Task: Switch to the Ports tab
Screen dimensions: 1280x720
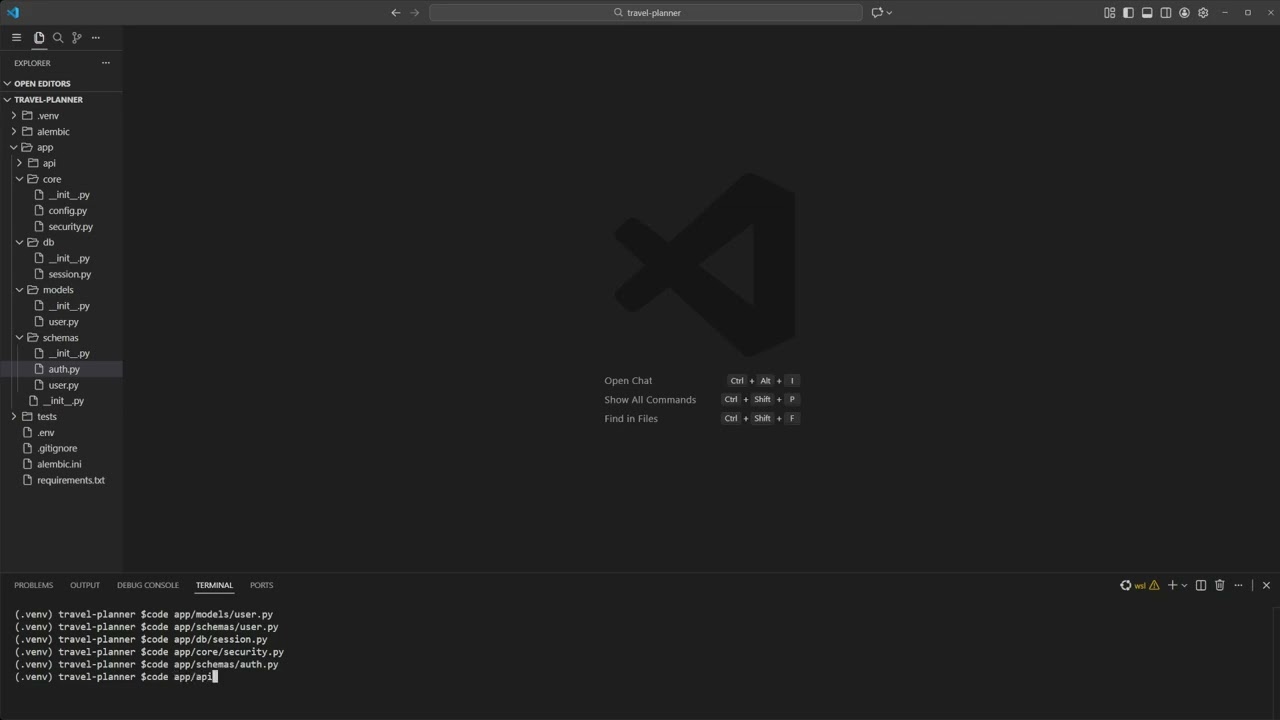Action: (x=261, y=585)
